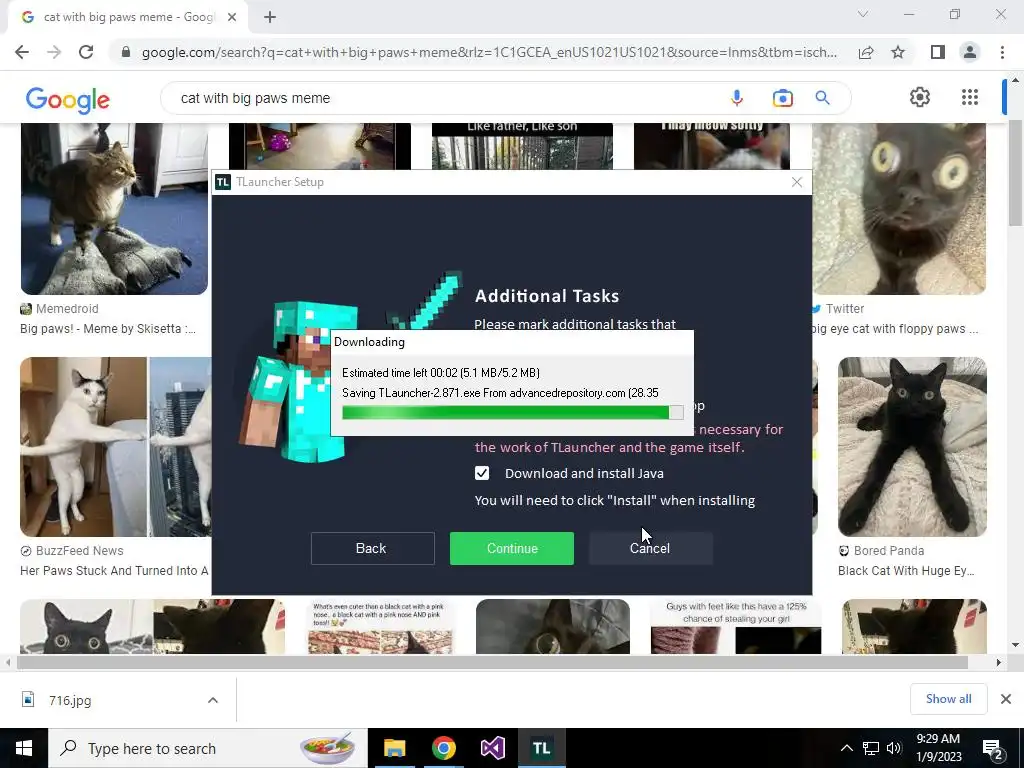This screenshot has width=1024, height=768.
Task: Click the green download progress bar
Action: point(513,412)
